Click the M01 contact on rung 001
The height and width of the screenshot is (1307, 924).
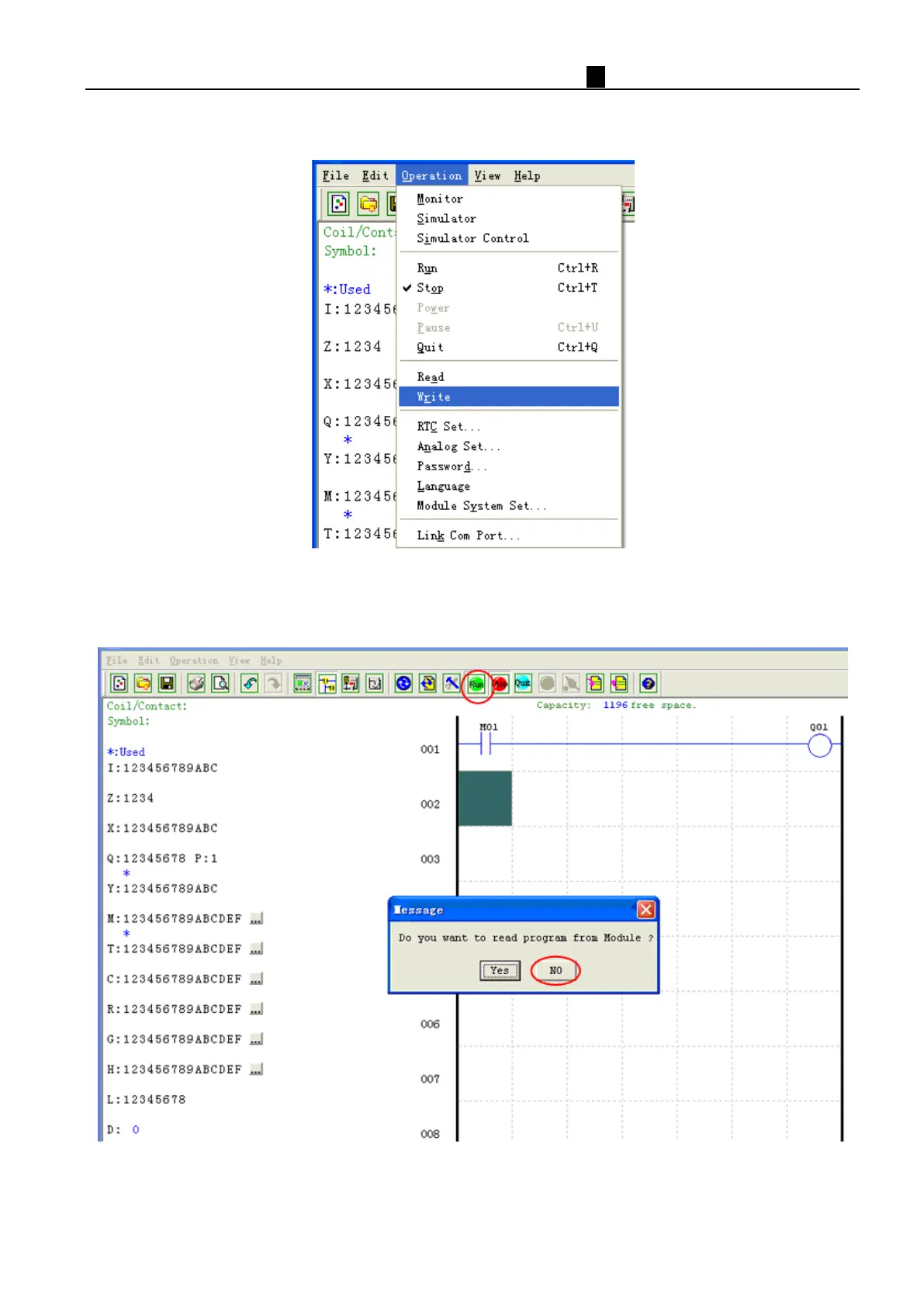pyautogui.click(x=486, y=745)
